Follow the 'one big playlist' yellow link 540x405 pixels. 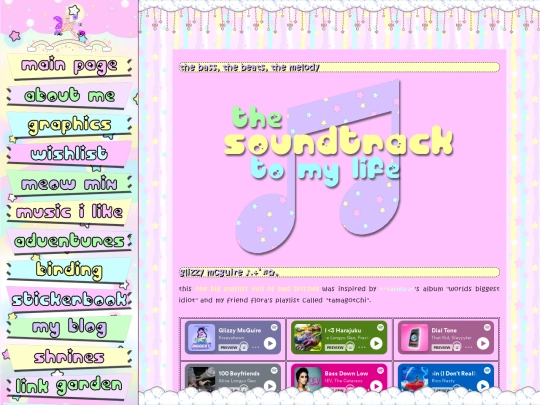coord(257,289)
